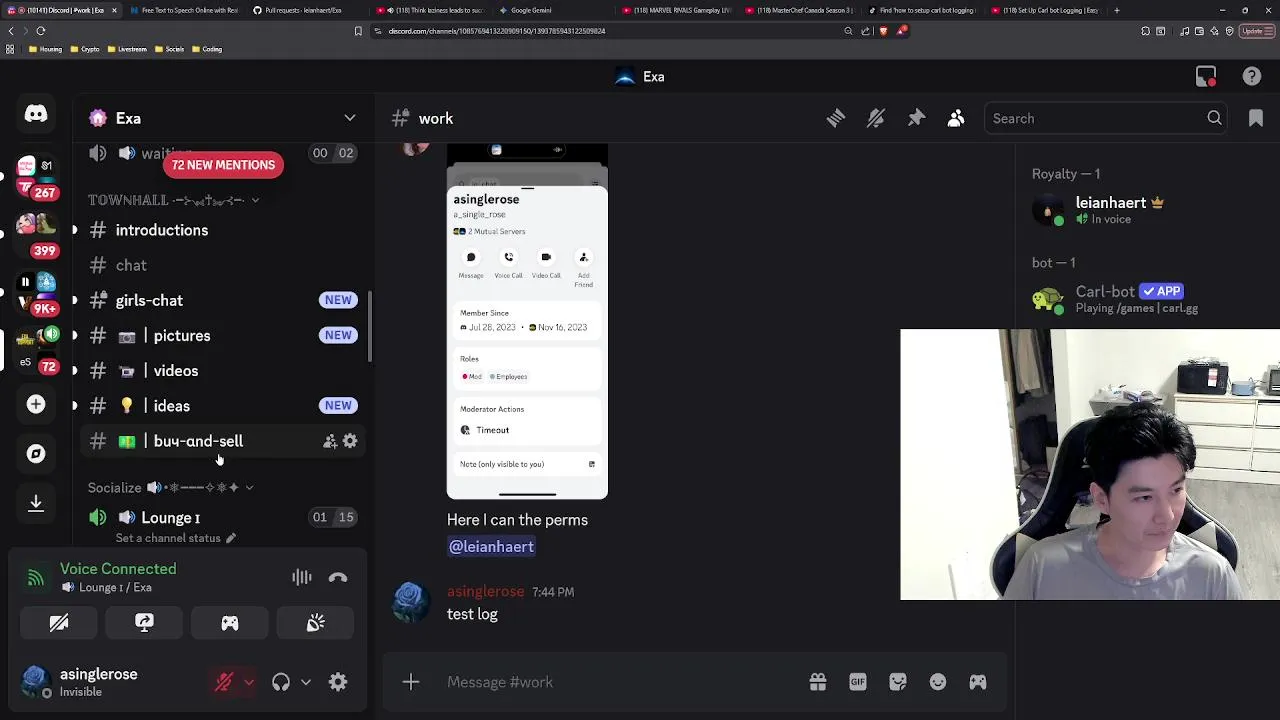Reload the page in browser toolbar
This screenshot has height=720, width=1280.
pyautogui.click(x=40, y=31)
